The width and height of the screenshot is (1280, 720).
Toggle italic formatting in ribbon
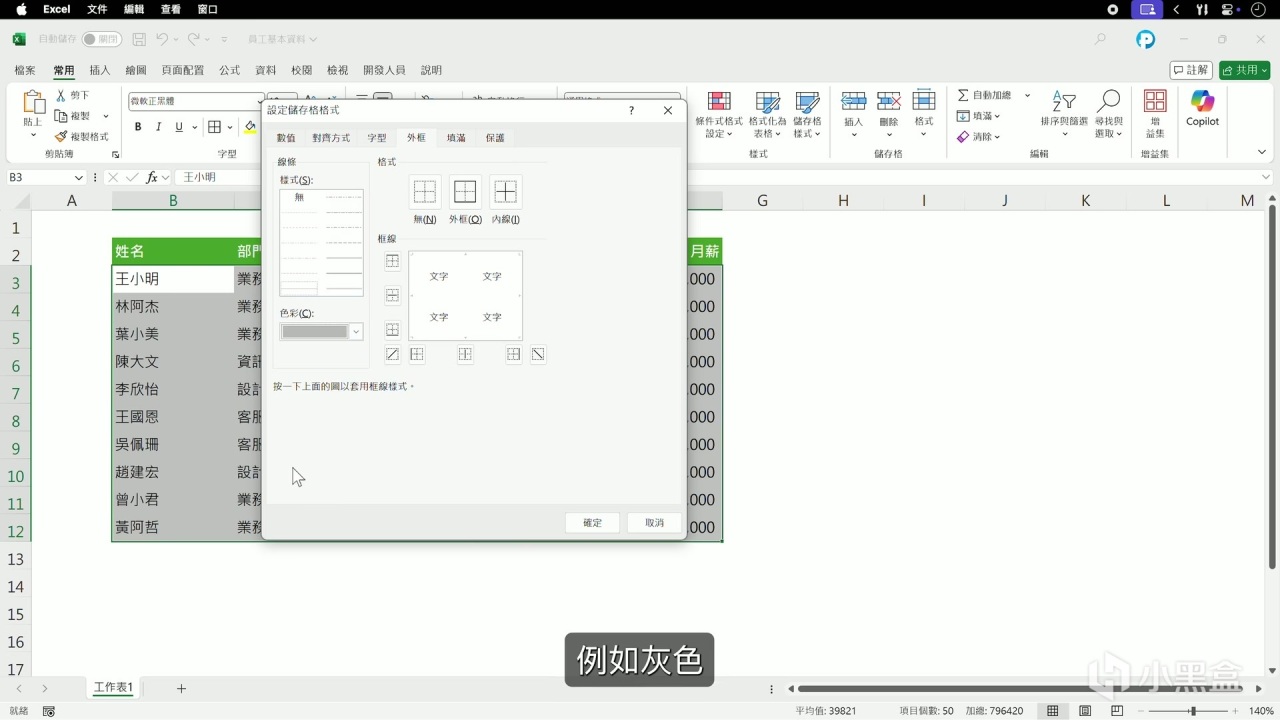[158, 127]
